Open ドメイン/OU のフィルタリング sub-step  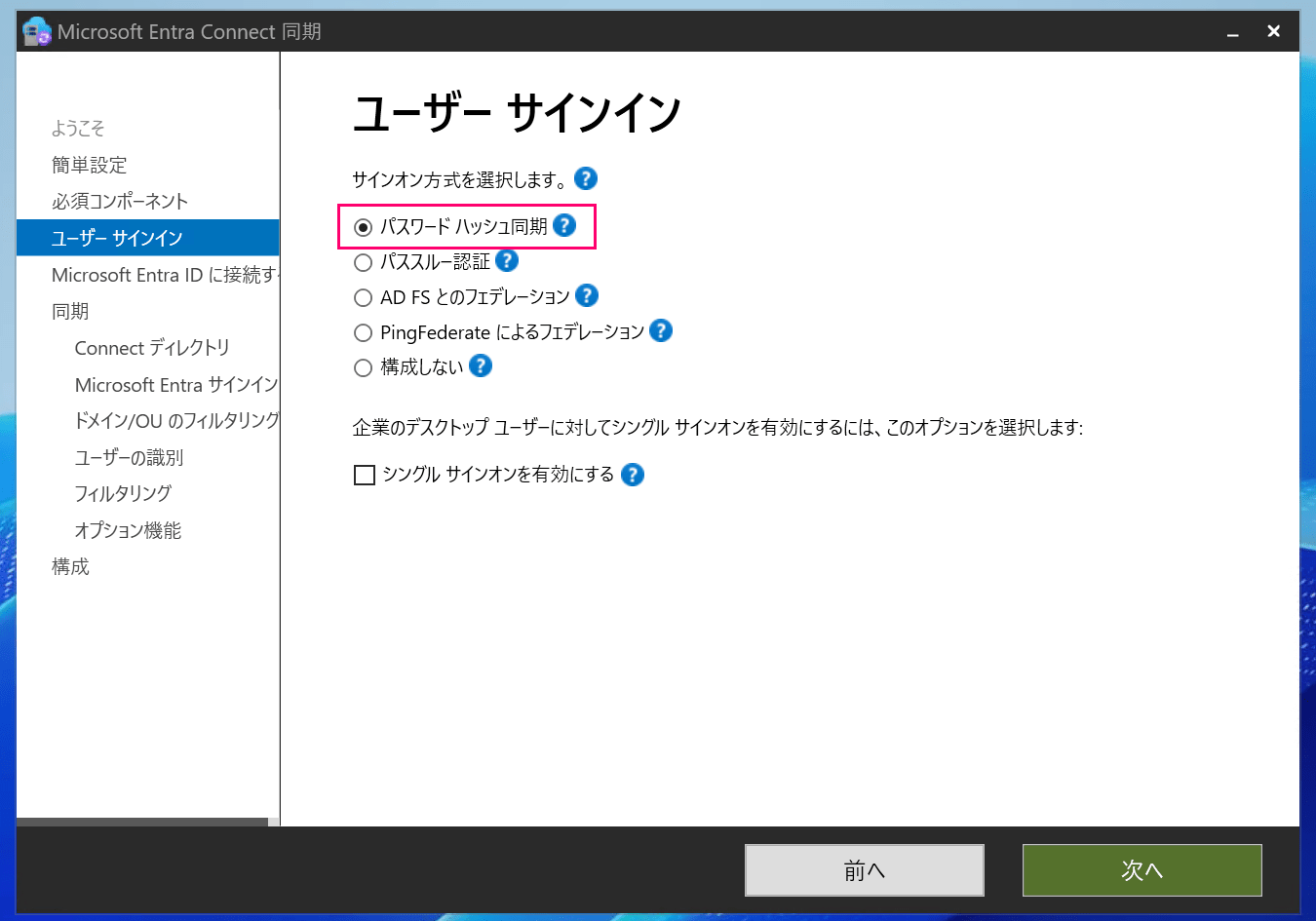(176, 420)
